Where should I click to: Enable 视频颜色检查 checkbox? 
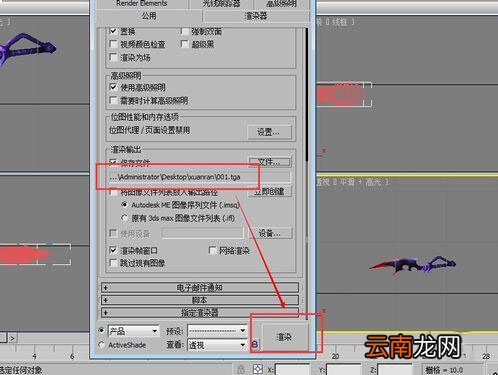pyautogui.click(x=113, y=44)
